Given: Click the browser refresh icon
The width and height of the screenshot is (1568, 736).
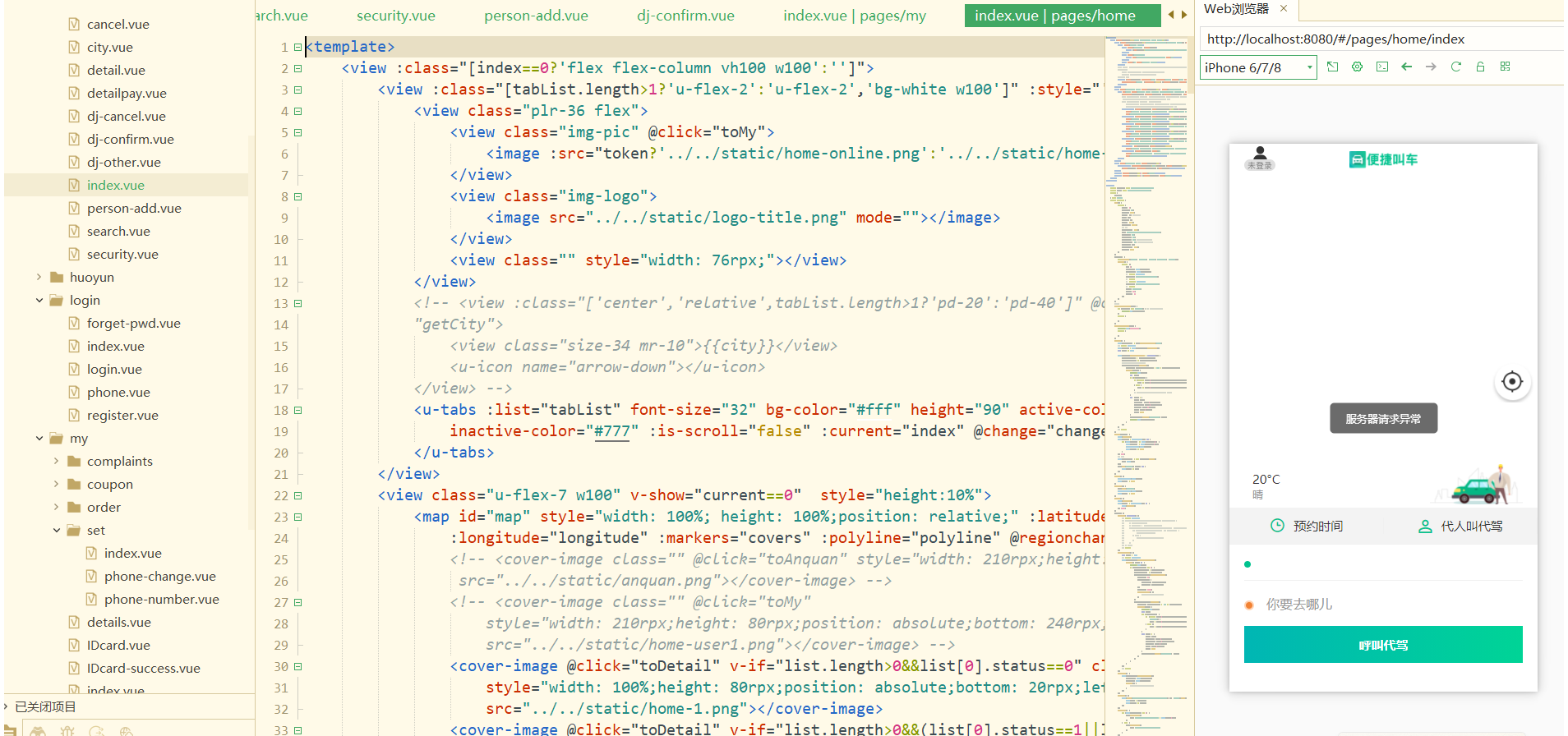Looking at the screenshot, I should [1455, 67].
